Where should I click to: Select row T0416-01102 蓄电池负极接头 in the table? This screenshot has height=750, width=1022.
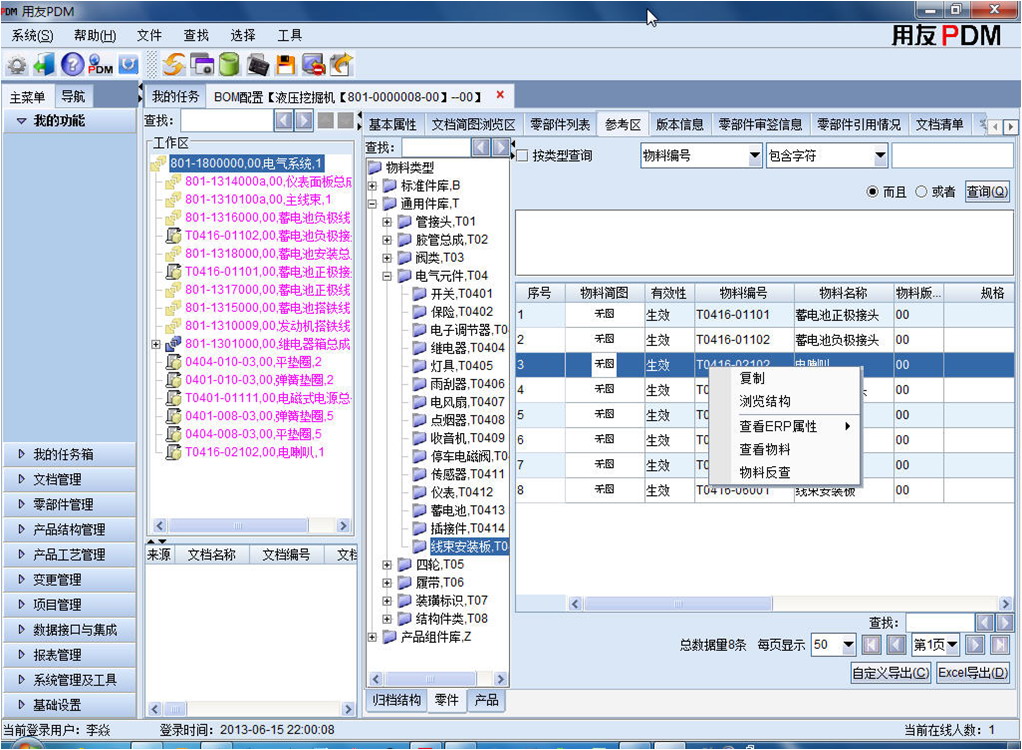click(765, 339)
